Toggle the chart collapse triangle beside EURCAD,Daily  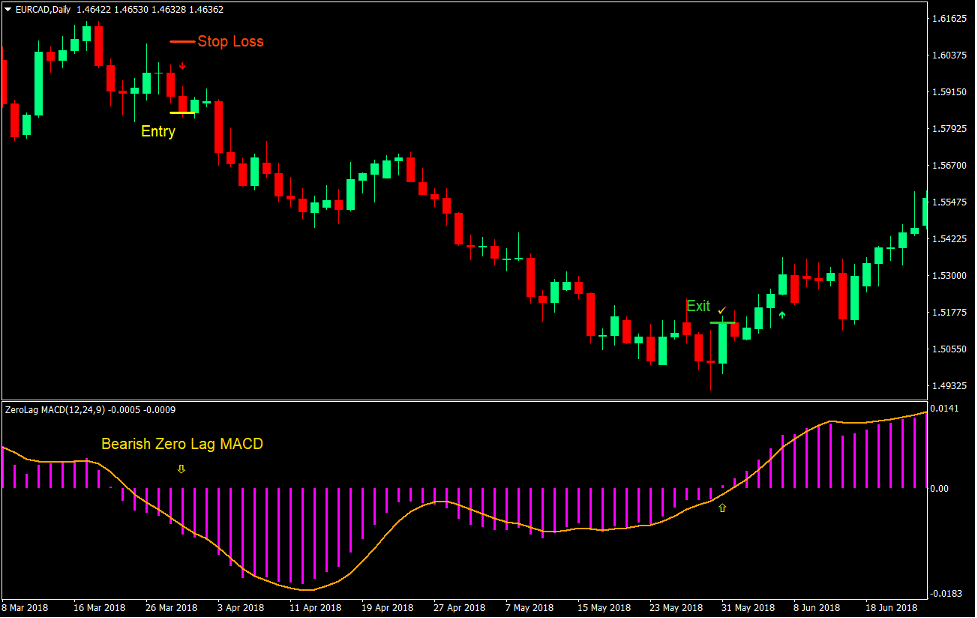8,7
